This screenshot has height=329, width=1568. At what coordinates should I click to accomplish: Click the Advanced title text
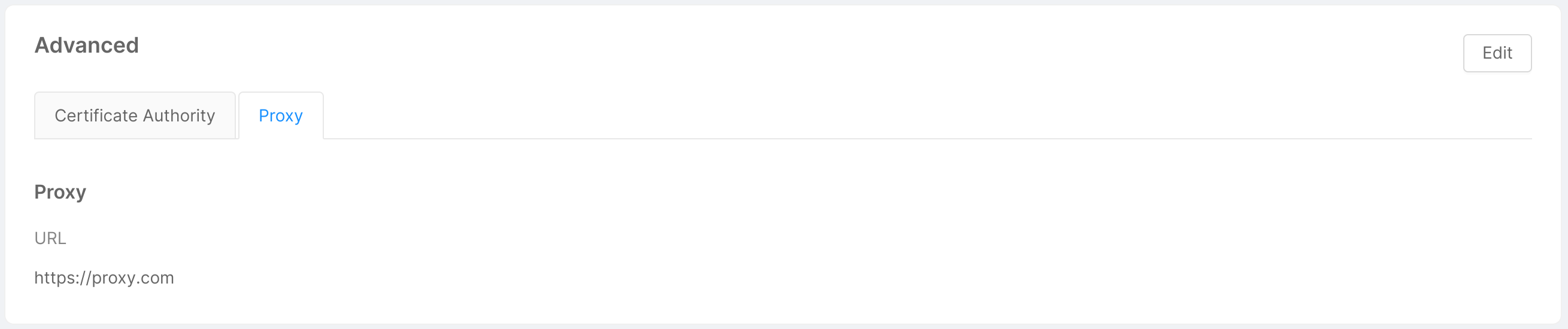click(x=86, y=45)
